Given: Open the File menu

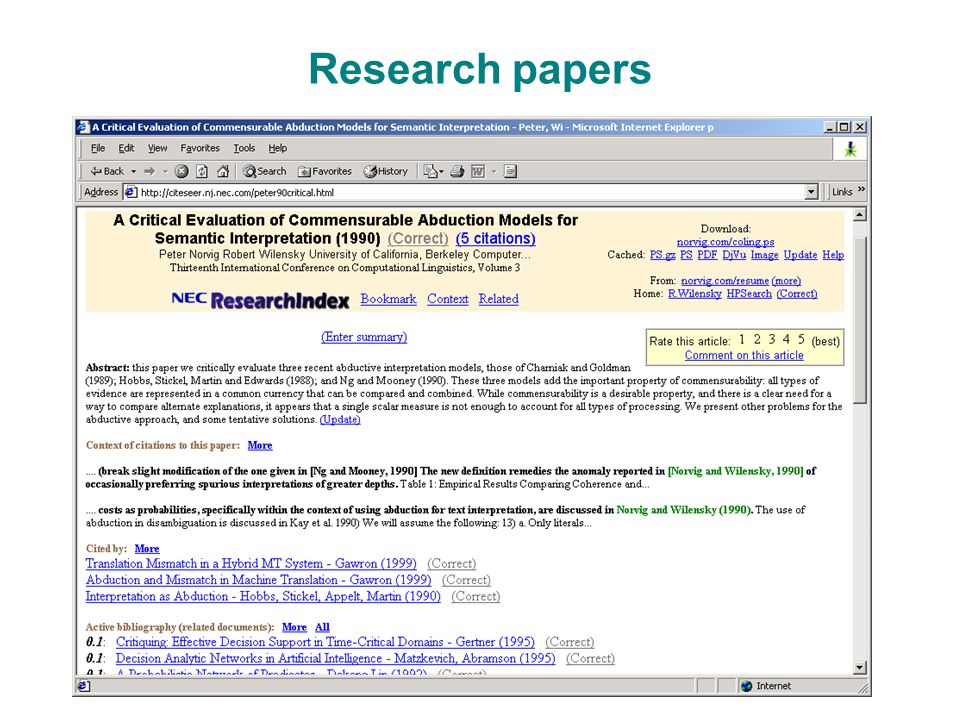Looking at the screenshot, I should tap(98, 148).
